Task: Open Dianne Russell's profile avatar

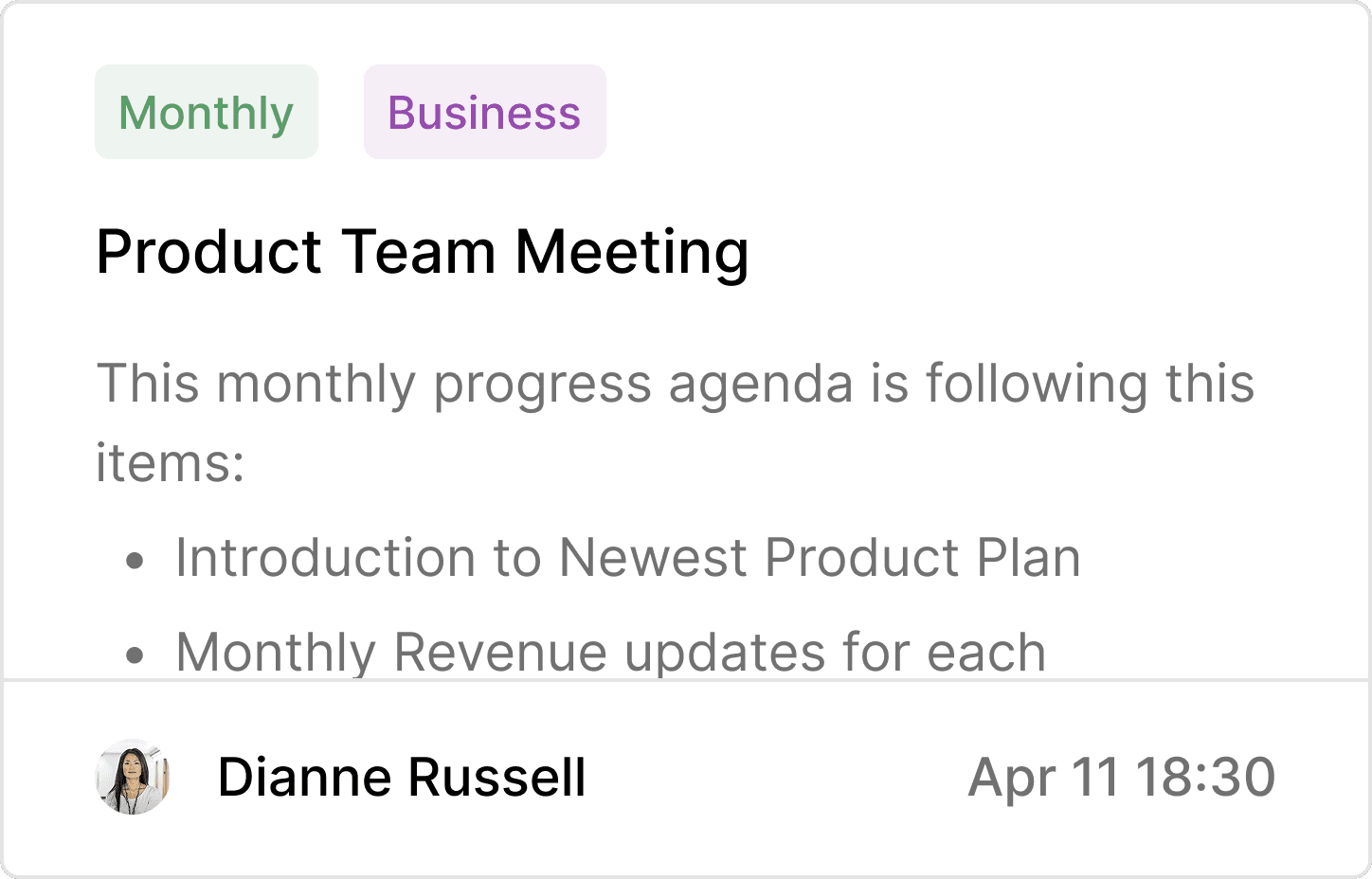Action: pos(133,777)
